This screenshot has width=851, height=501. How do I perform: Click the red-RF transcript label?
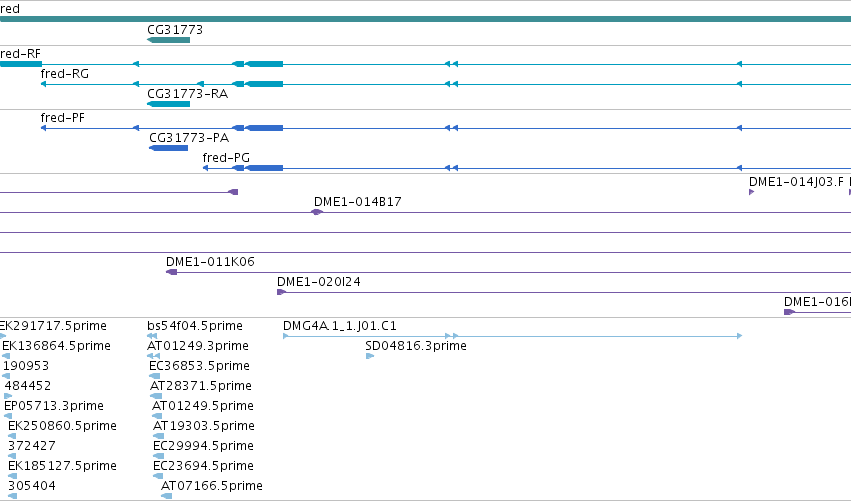[20, 54]
